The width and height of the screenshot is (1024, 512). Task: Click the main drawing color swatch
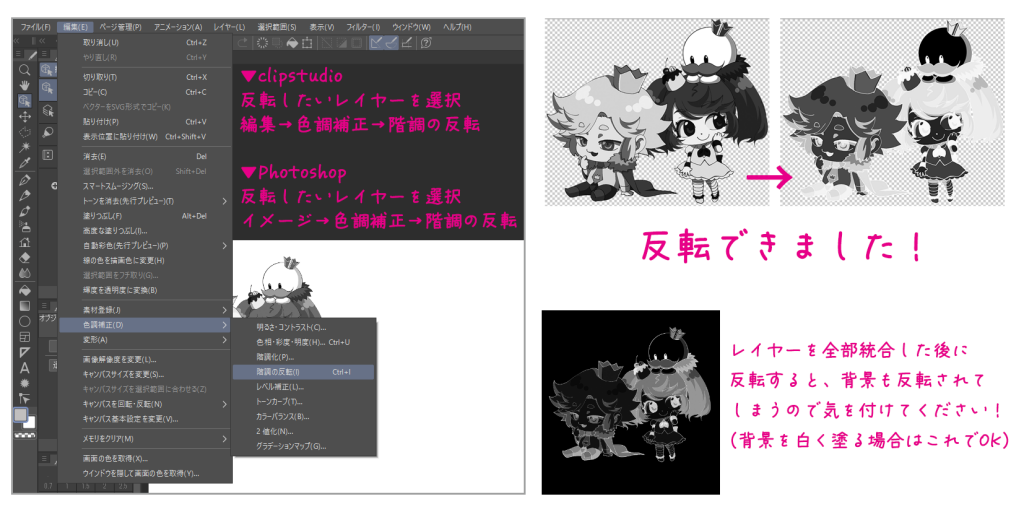point(19,414)
